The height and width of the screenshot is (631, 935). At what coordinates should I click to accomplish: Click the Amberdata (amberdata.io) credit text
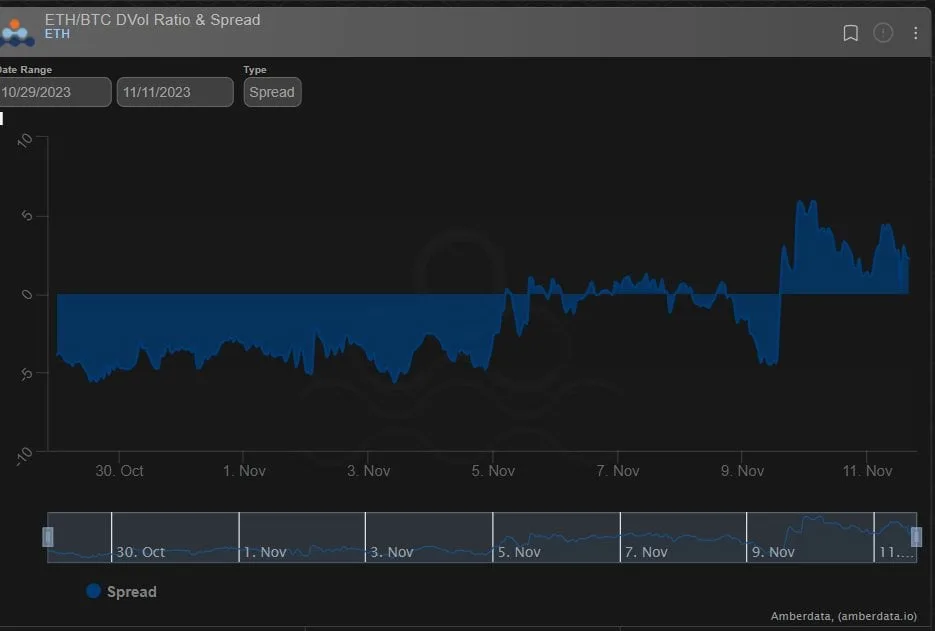click(843, 616)
